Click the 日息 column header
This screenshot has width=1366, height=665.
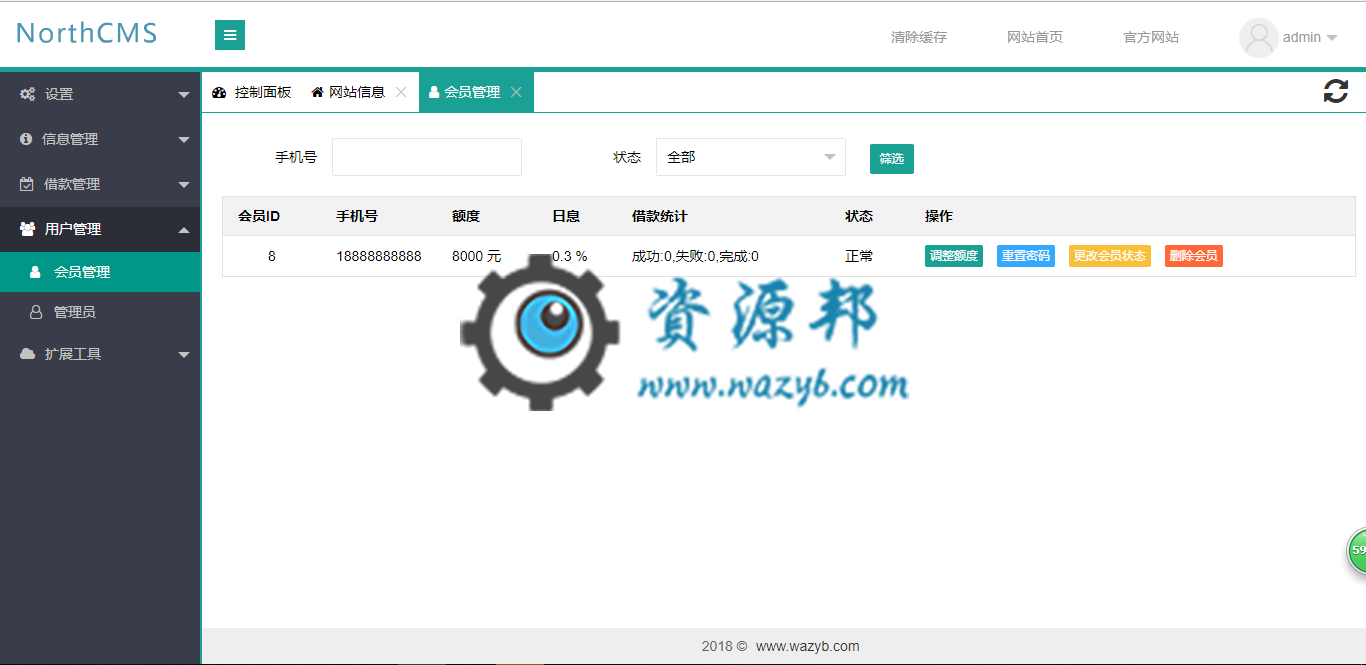[566, 216]
